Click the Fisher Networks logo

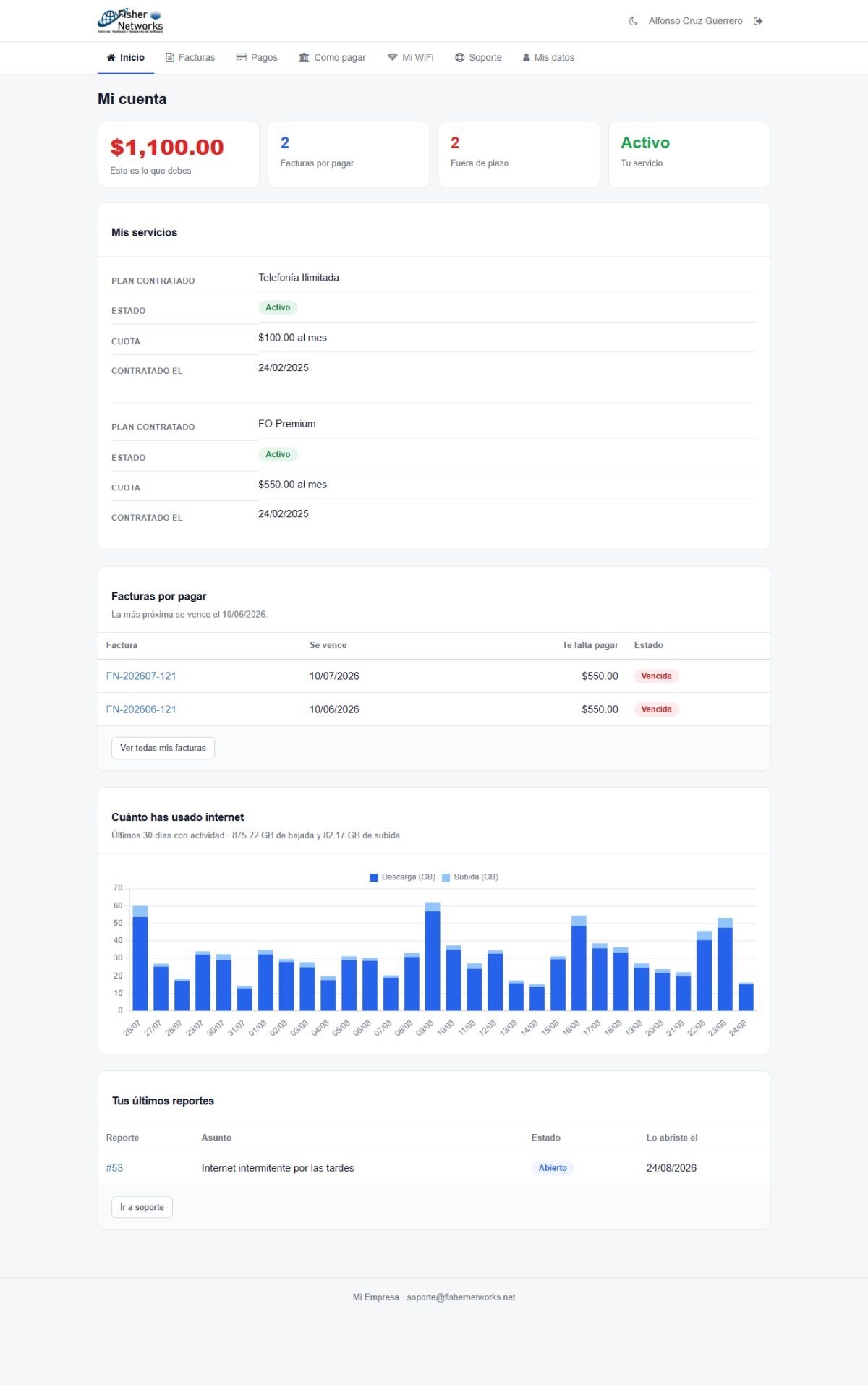[x=131, y=21]
